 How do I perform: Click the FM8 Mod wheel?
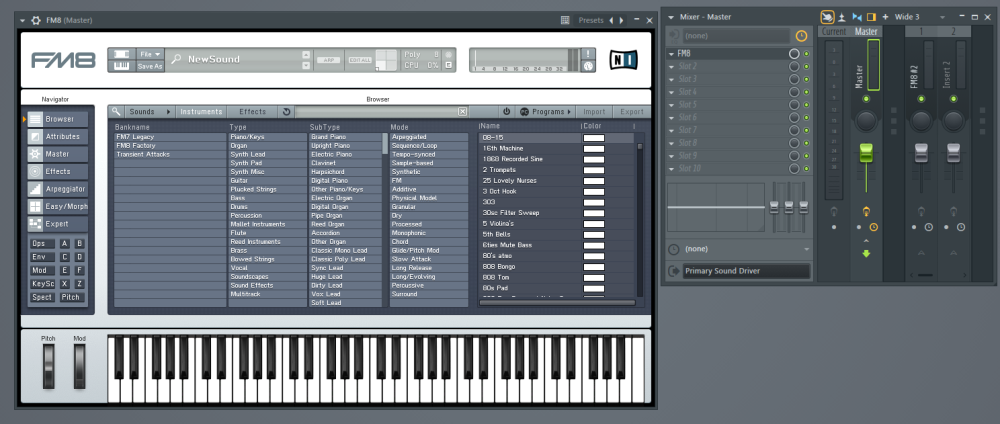80,367
